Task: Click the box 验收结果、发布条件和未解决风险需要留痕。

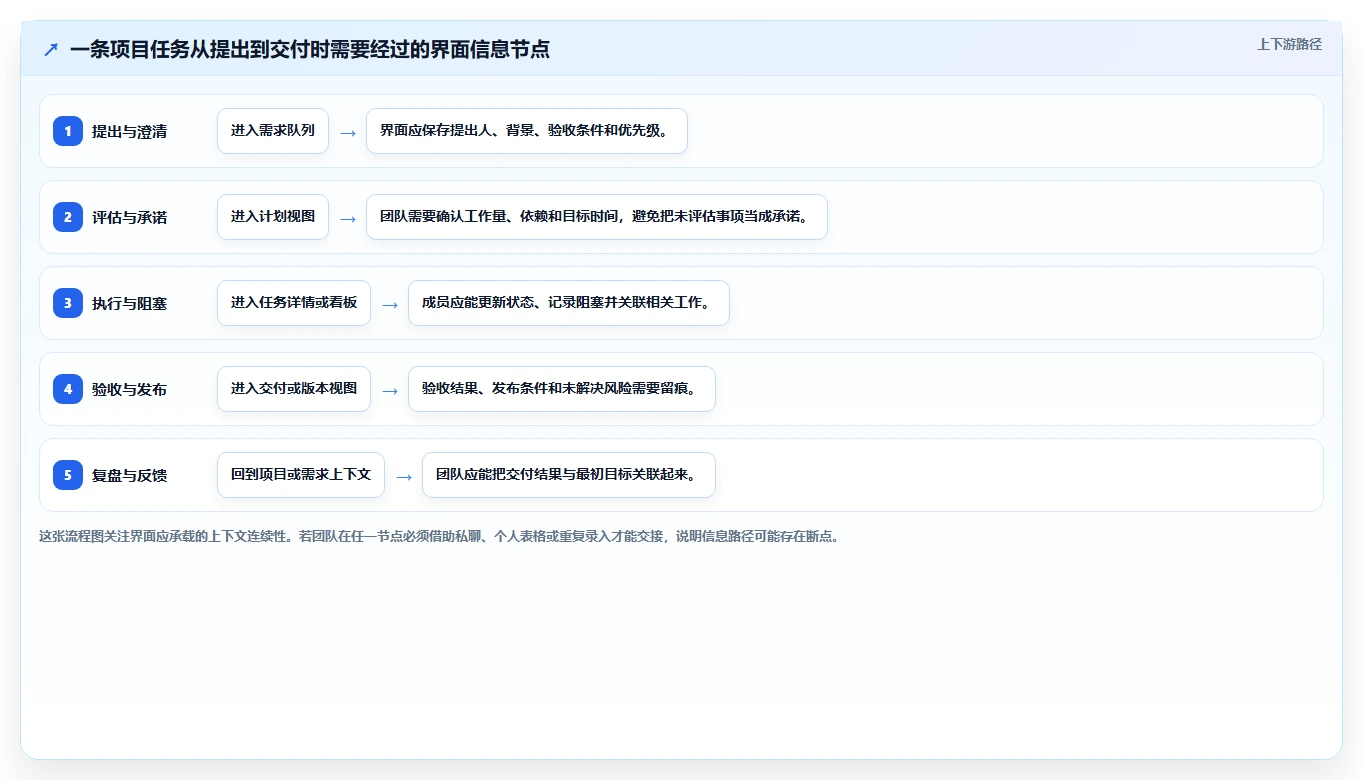Action: (x=562, y=389)
